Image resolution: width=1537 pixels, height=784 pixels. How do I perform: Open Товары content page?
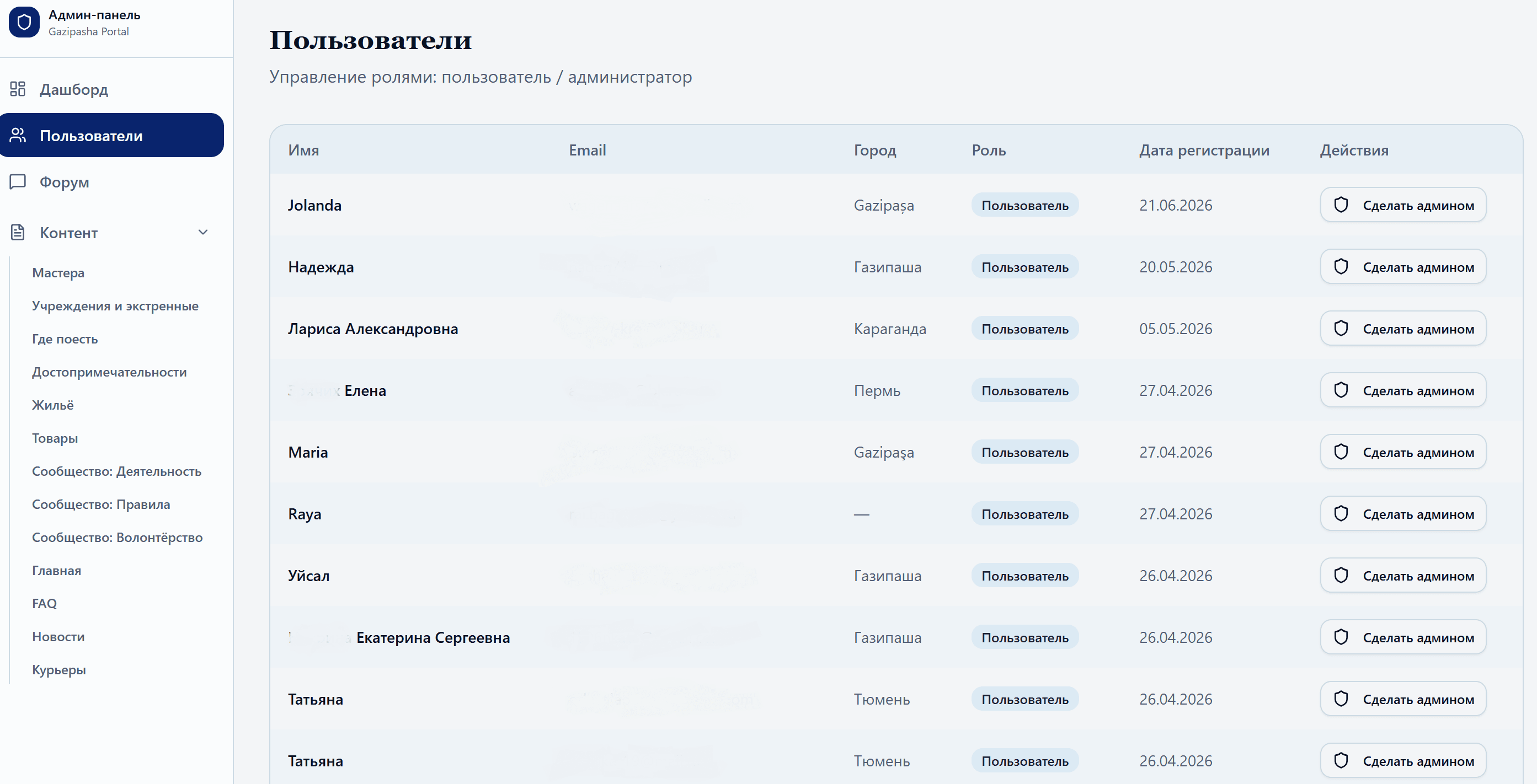point(55,438)
